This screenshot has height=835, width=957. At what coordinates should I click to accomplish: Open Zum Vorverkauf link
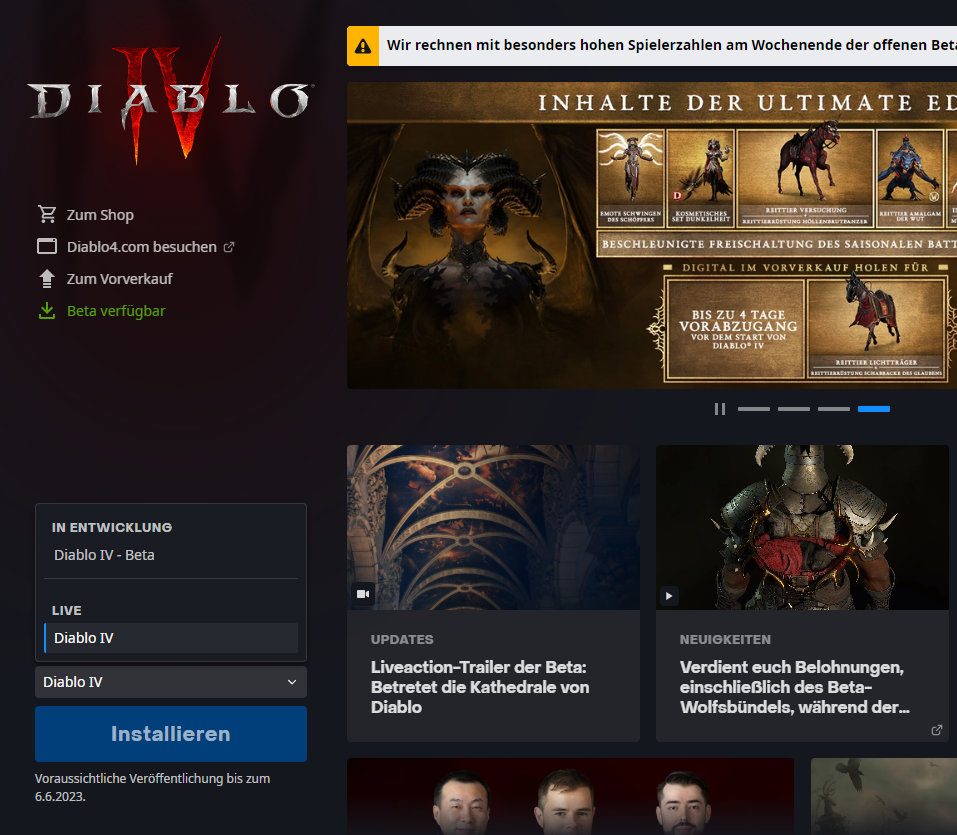[120, 279]
